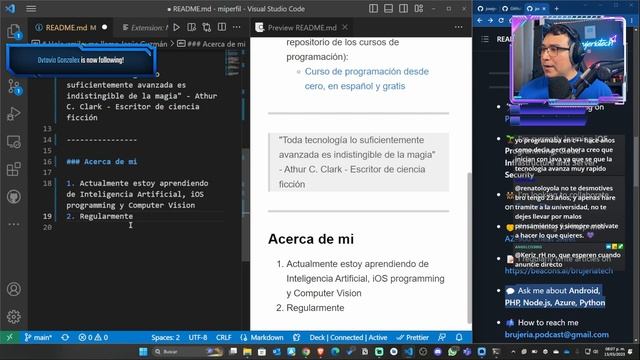This screenshot has width=640, height=360.
Task: Go forward in the browser window
Action: pos(490,20)
